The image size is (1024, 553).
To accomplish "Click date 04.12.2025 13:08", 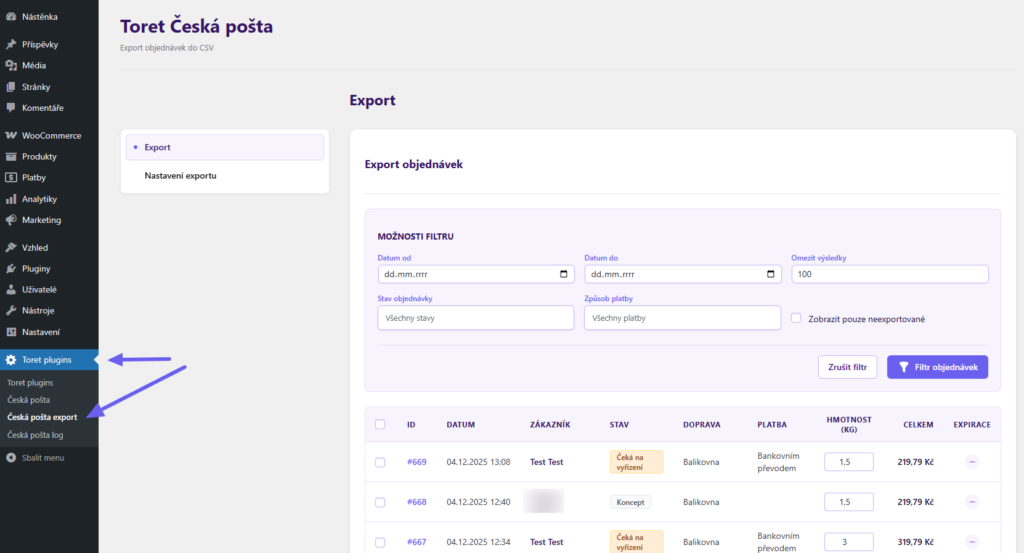I will click(479, 462).
